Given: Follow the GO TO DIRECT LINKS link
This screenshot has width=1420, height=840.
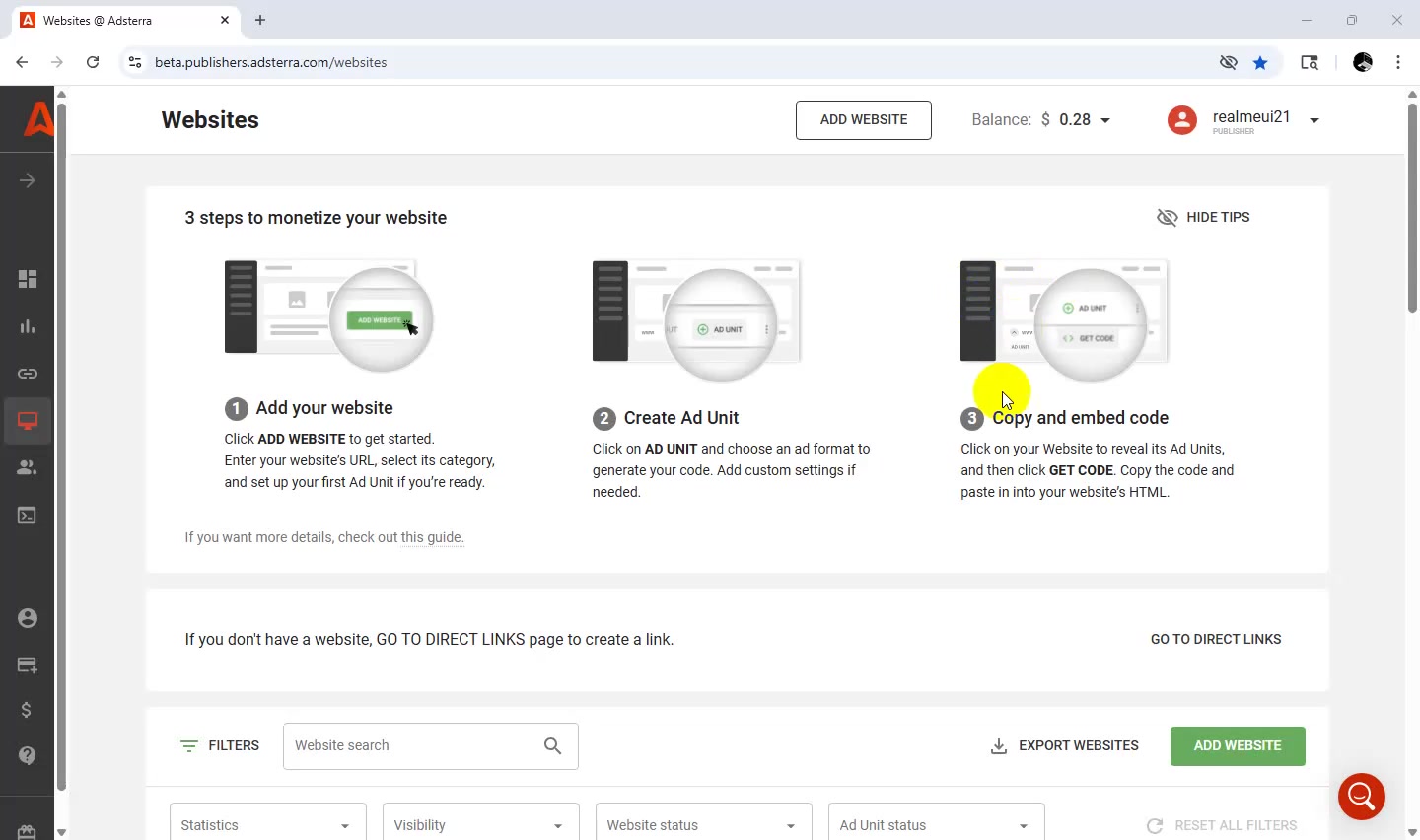Looking at the screenshot, I should pyautogui.click(x=1216, y=639).
